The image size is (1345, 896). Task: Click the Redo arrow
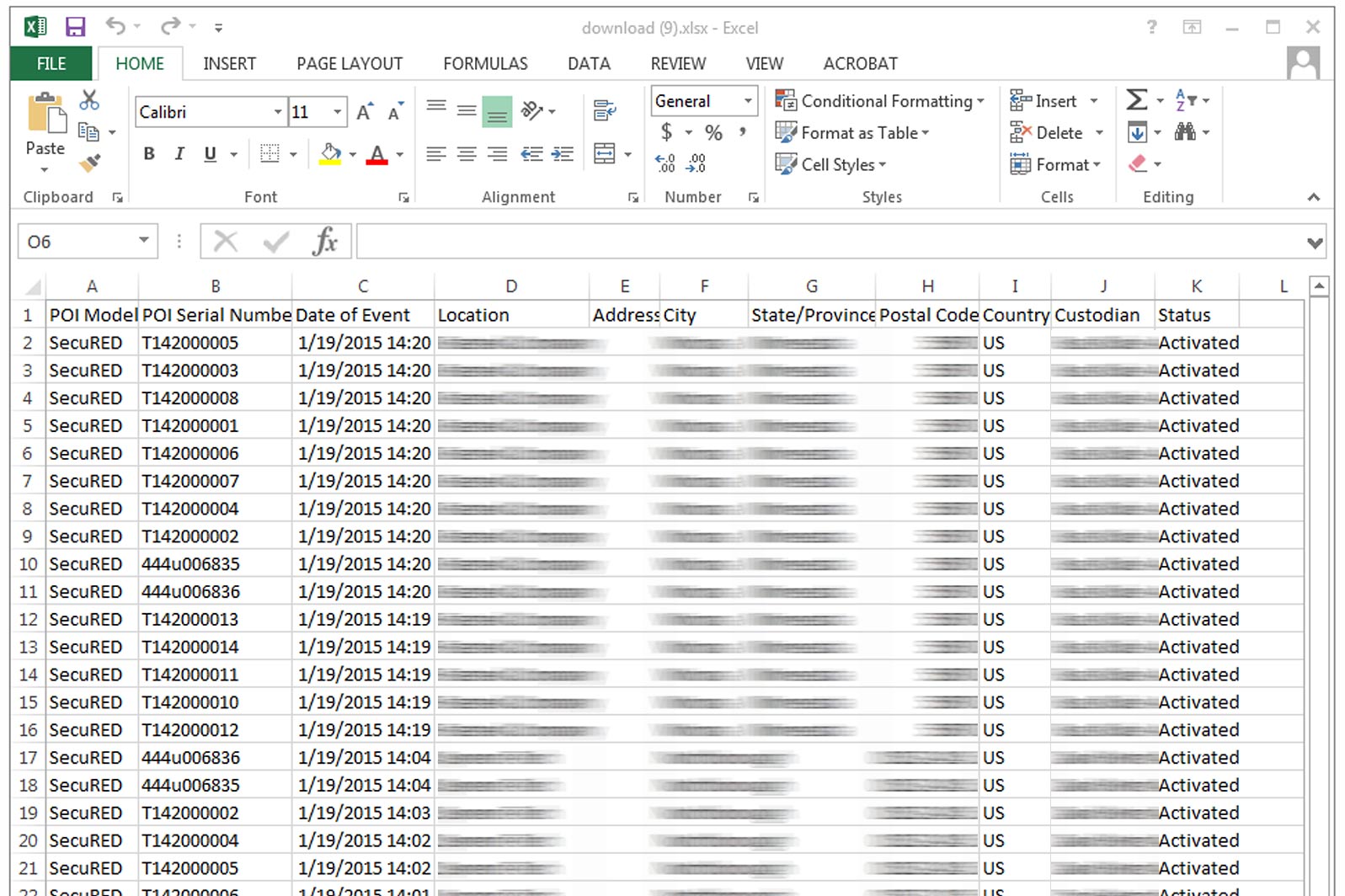coord(170,27)
